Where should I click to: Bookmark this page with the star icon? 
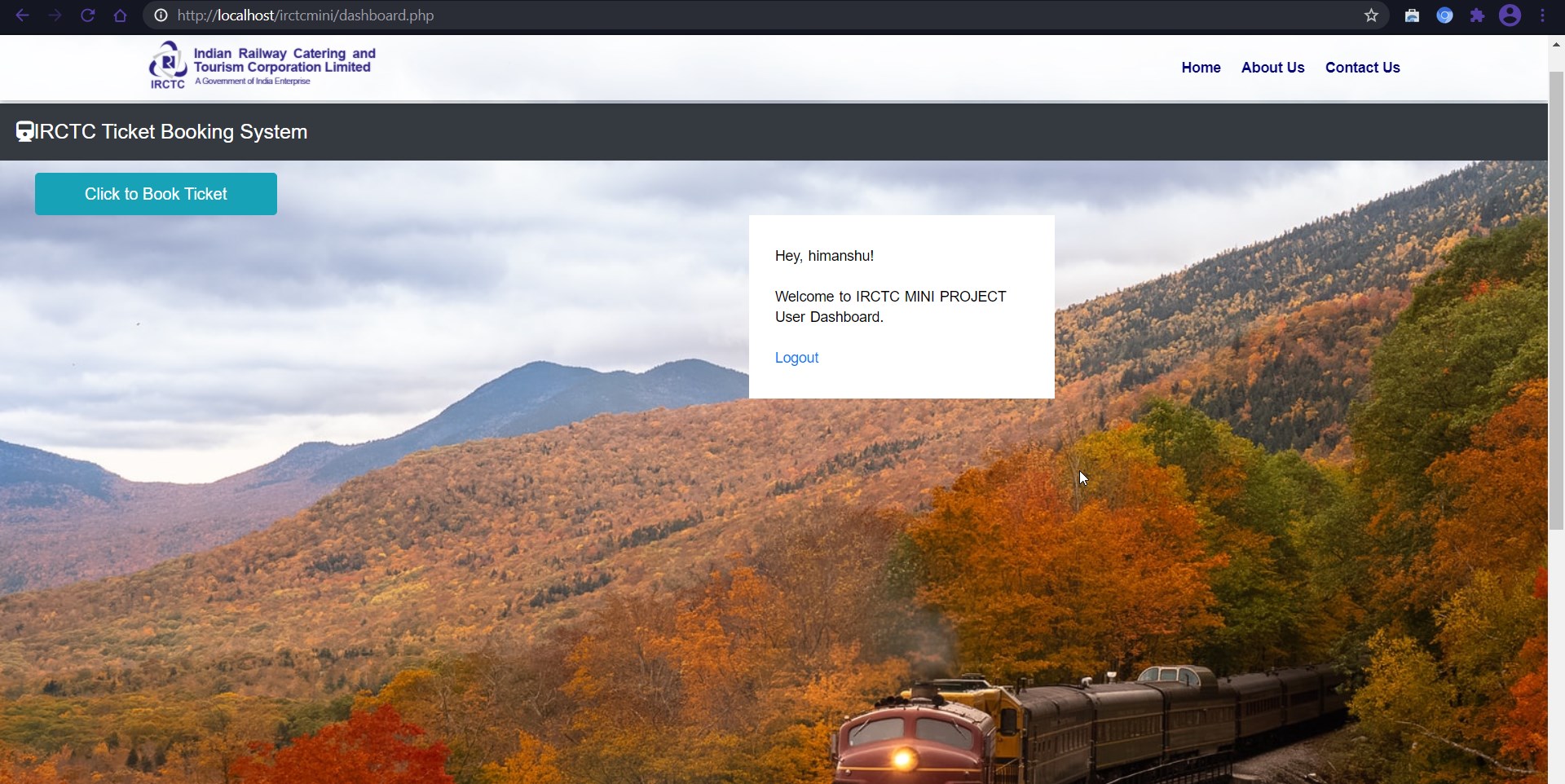pos(1372,15)
